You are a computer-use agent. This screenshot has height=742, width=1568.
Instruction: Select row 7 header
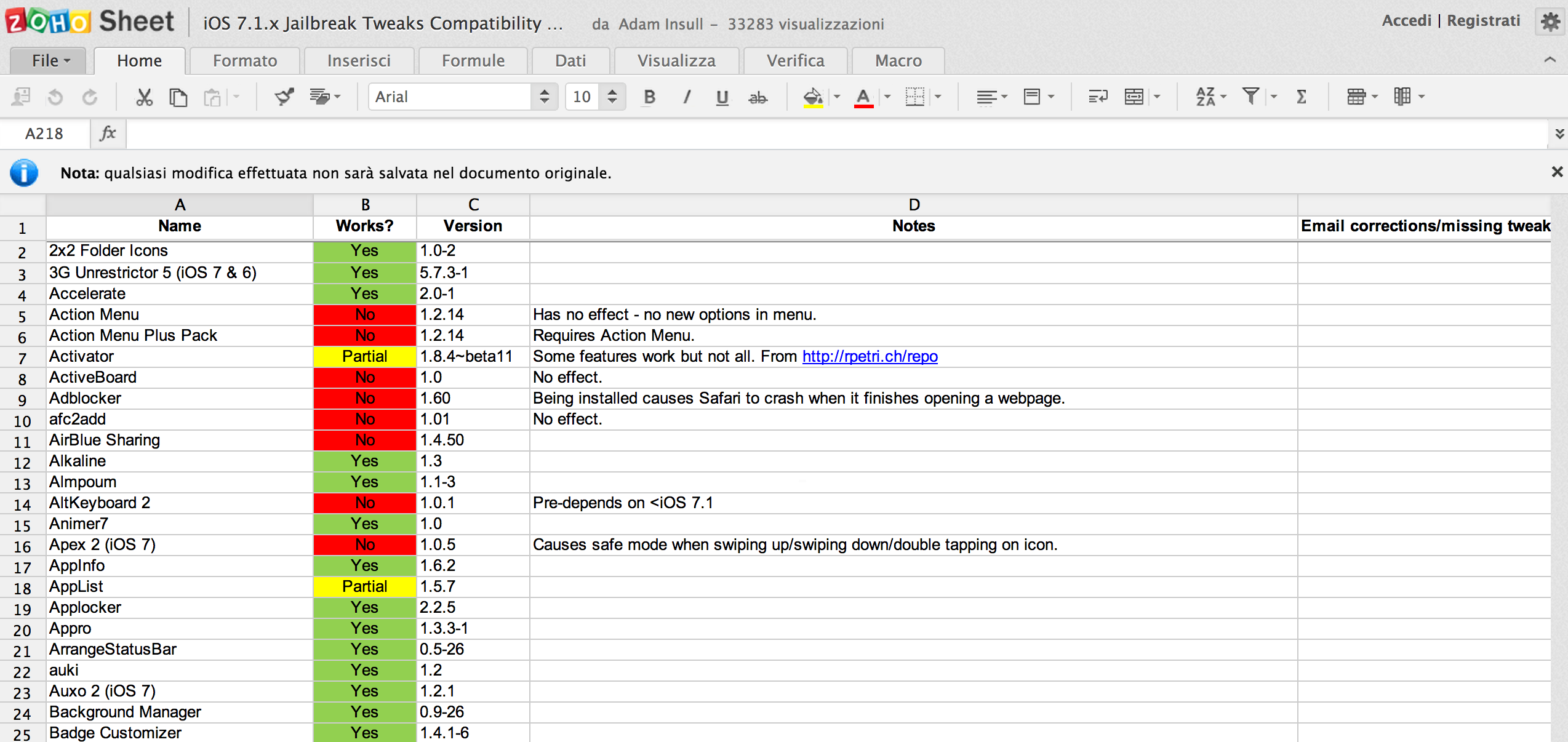22,357
